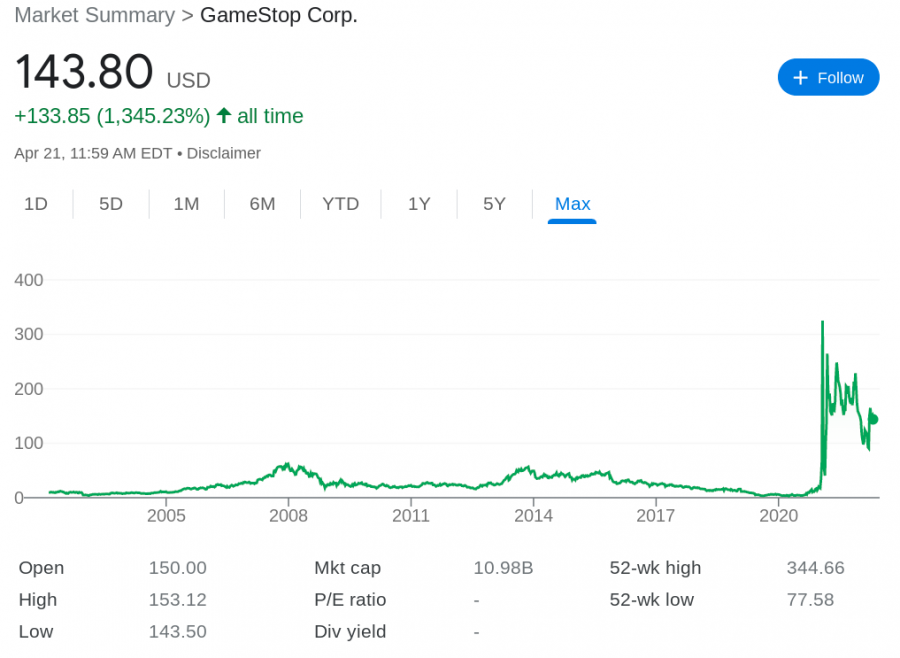Click the 52-wk low value 77.58
900x658 pixels.
[x=810, y=600]
